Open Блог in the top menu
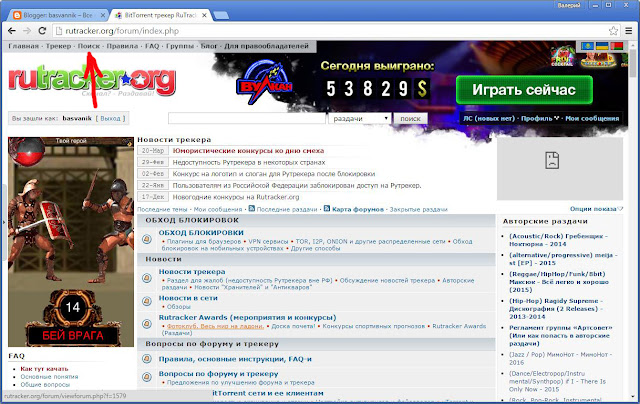Screen dimensions: 640x404 pos(209,46)
